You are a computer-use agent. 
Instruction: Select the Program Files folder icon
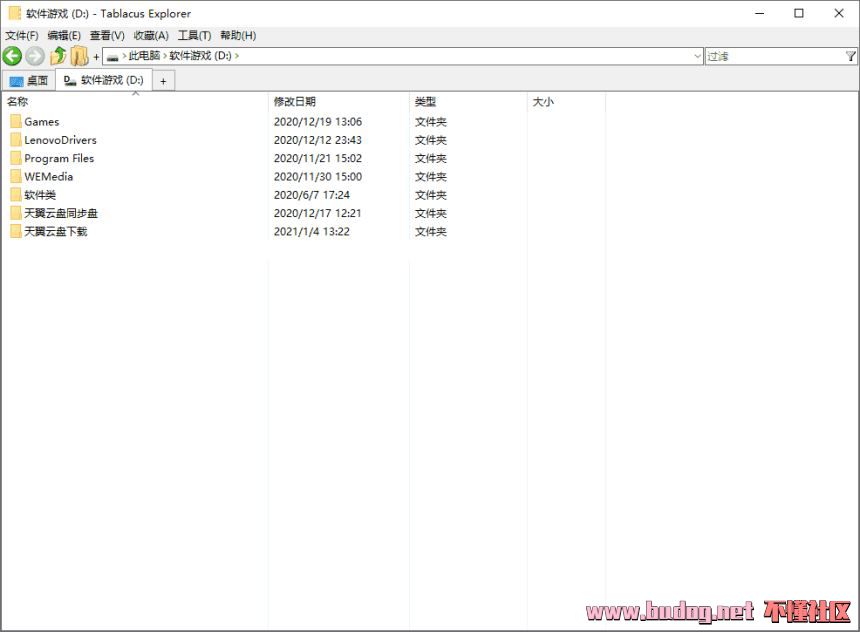tap(16, 158)
